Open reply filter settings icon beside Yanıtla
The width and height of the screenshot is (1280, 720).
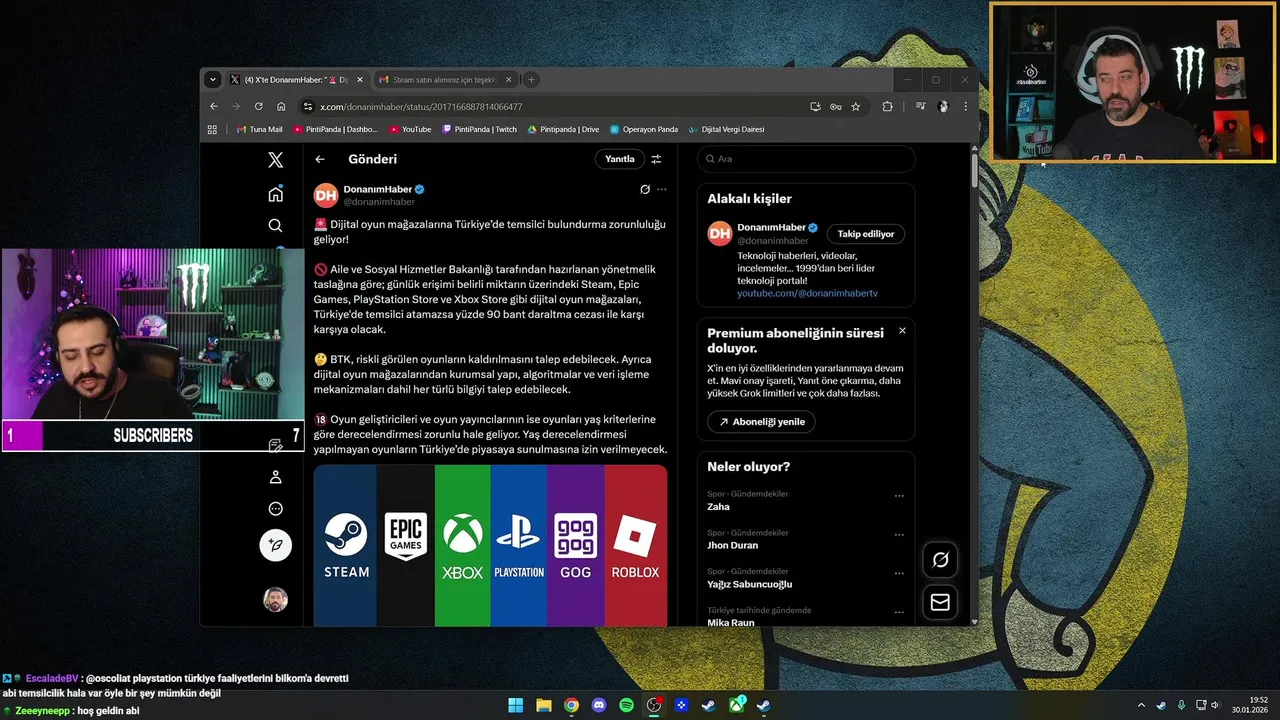pos(656,159)
